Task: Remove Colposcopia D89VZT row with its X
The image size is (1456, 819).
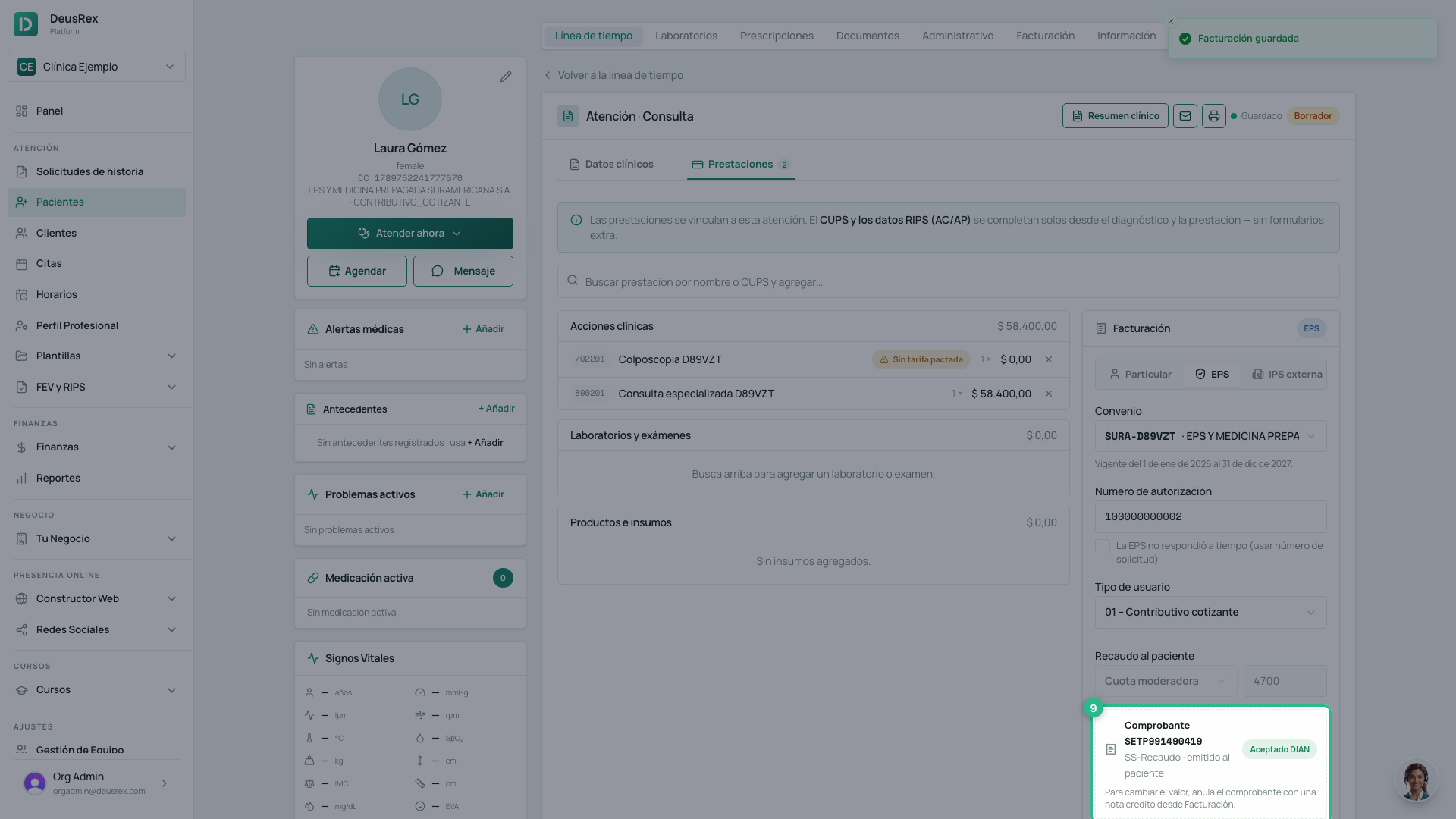Action: [x=1049, y=359]
